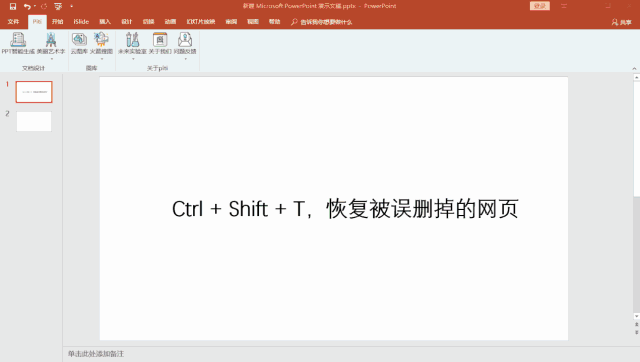Open the 幻灯片放映 (Slide Show) tab
Viewport: 640px width, 362px height.
201,22
